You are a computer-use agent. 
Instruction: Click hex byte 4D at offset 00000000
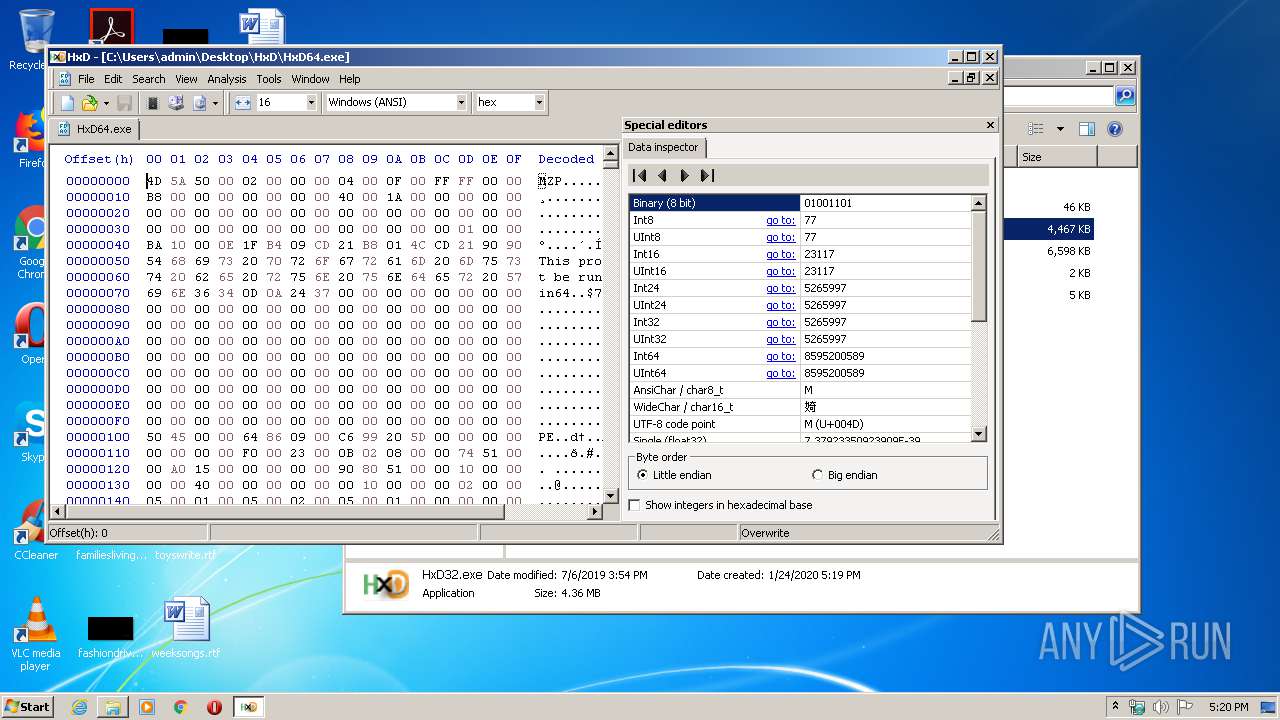click(153, 181)
